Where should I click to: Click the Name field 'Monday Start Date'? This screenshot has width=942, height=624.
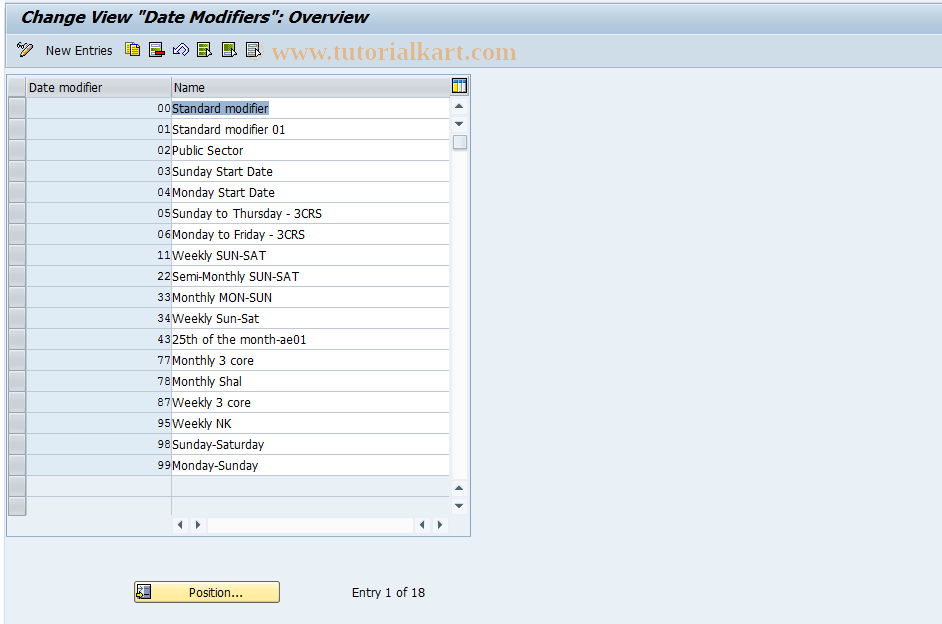point(310,192)
